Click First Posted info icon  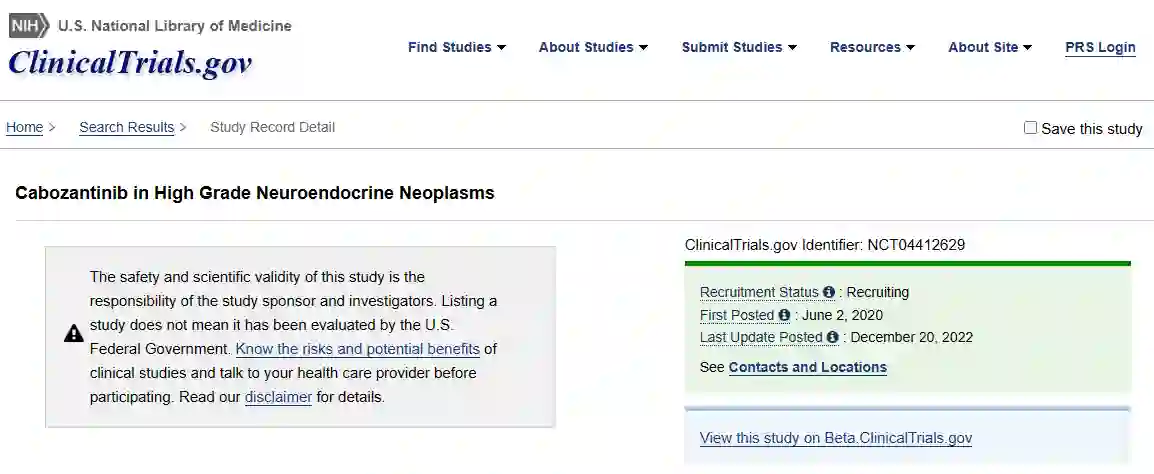point(784,315)
